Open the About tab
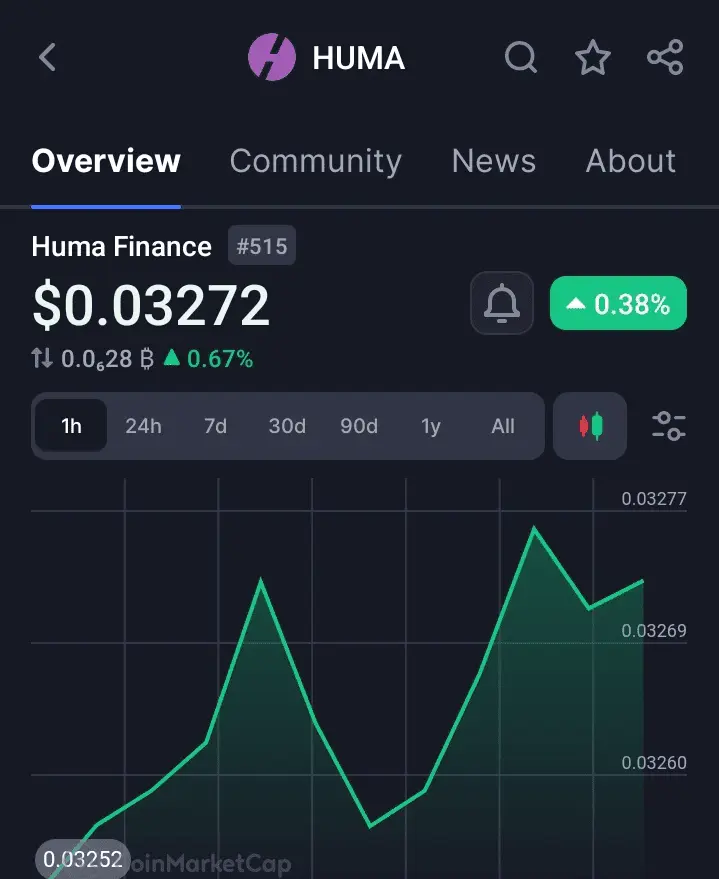The width and height of the screenshot is (719, 879). [x=630, y=161]
